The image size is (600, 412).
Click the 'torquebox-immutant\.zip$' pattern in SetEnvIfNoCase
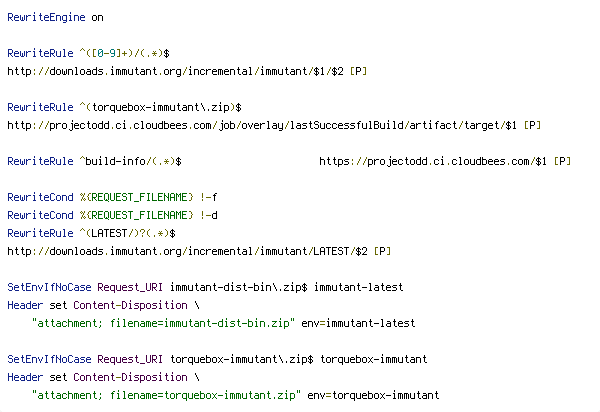point(241,359)
